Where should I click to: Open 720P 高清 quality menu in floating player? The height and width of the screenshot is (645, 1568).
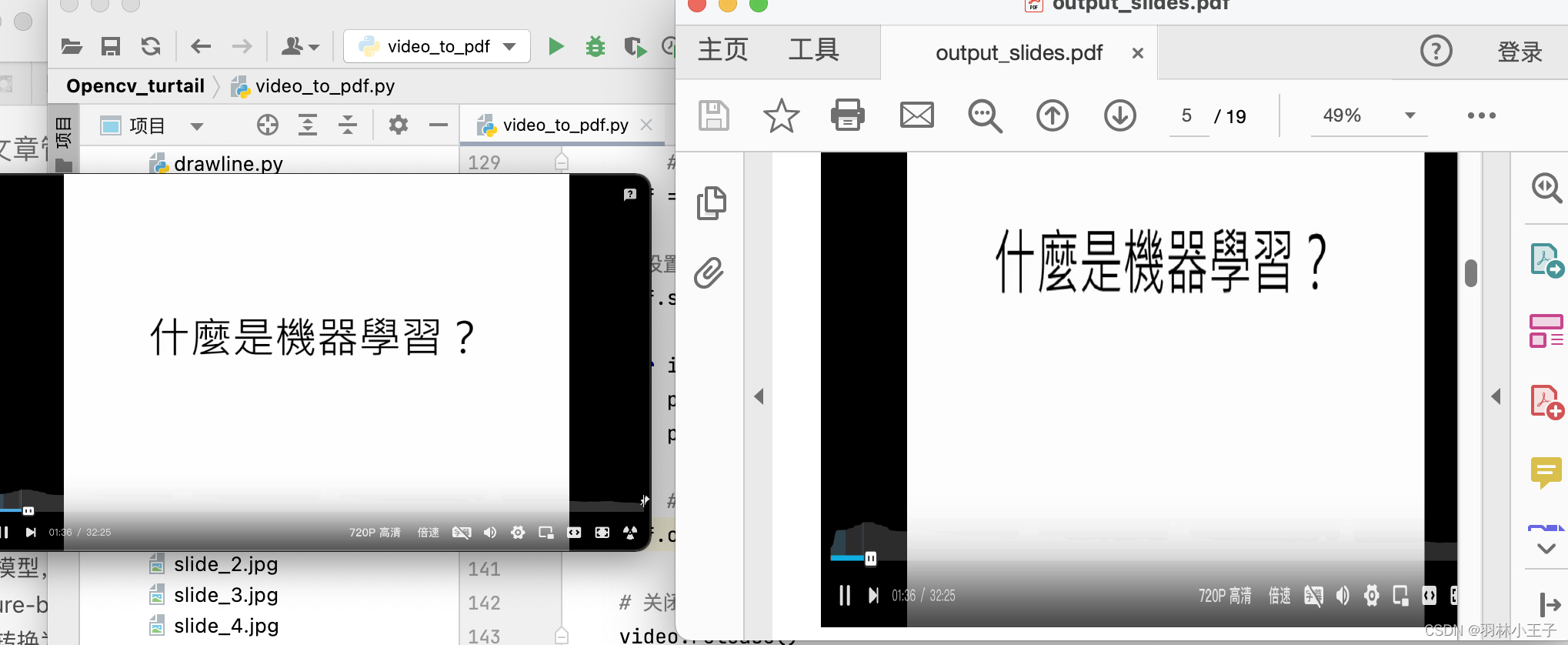(375, 533)
